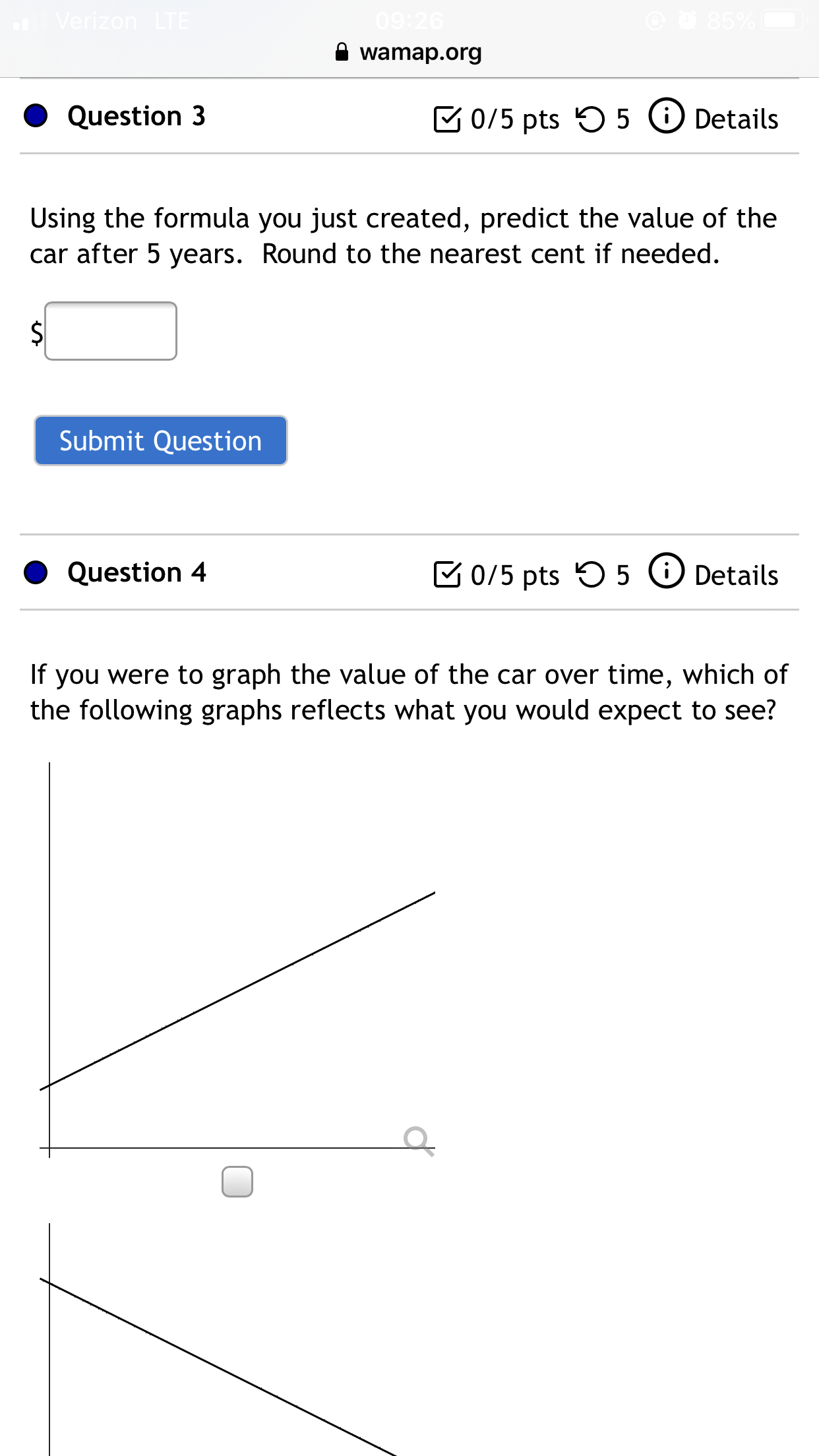Check the box under the increasing line graph
The width and height of the screenshot is (819, 1456).
(237, 1182)
